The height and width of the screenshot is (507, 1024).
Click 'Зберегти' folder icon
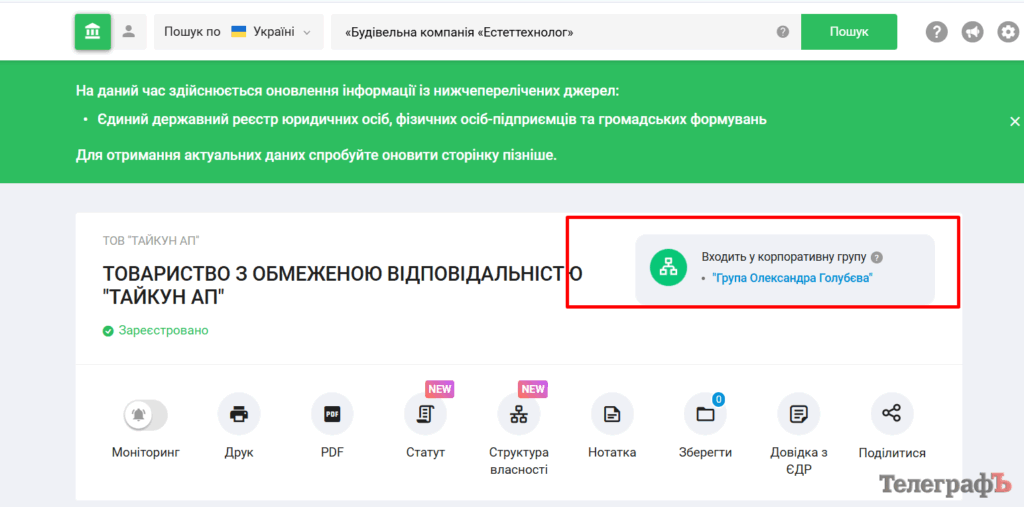[x=705, y=414]
